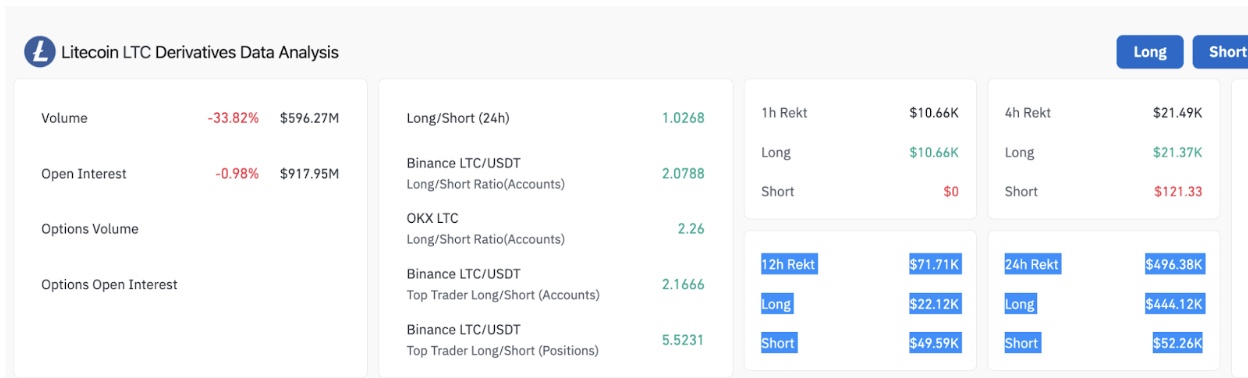Select the Short button

1222,52
